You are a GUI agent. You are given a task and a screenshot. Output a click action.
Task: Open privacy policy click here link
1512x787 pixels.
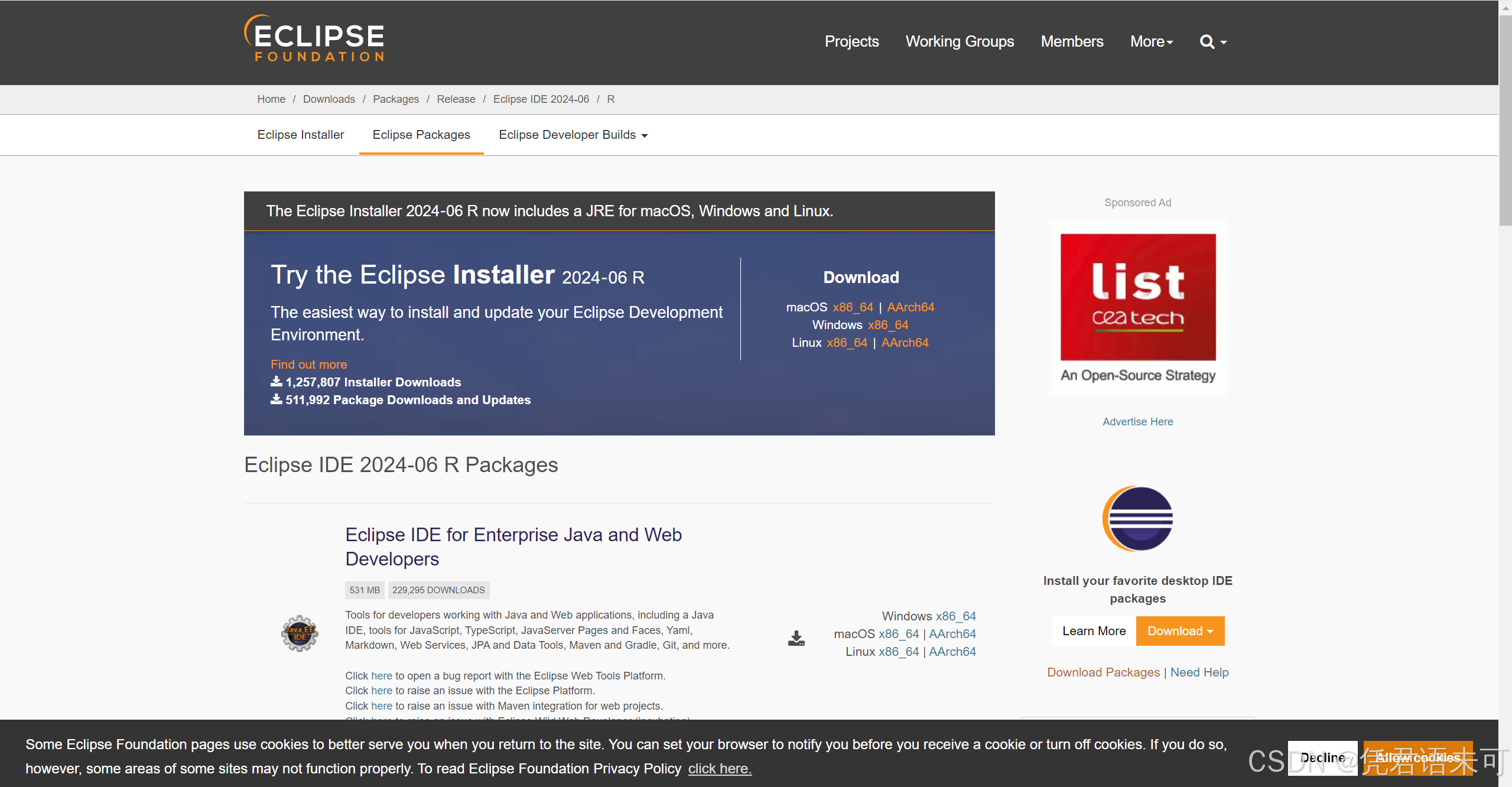tap(720, 769)
